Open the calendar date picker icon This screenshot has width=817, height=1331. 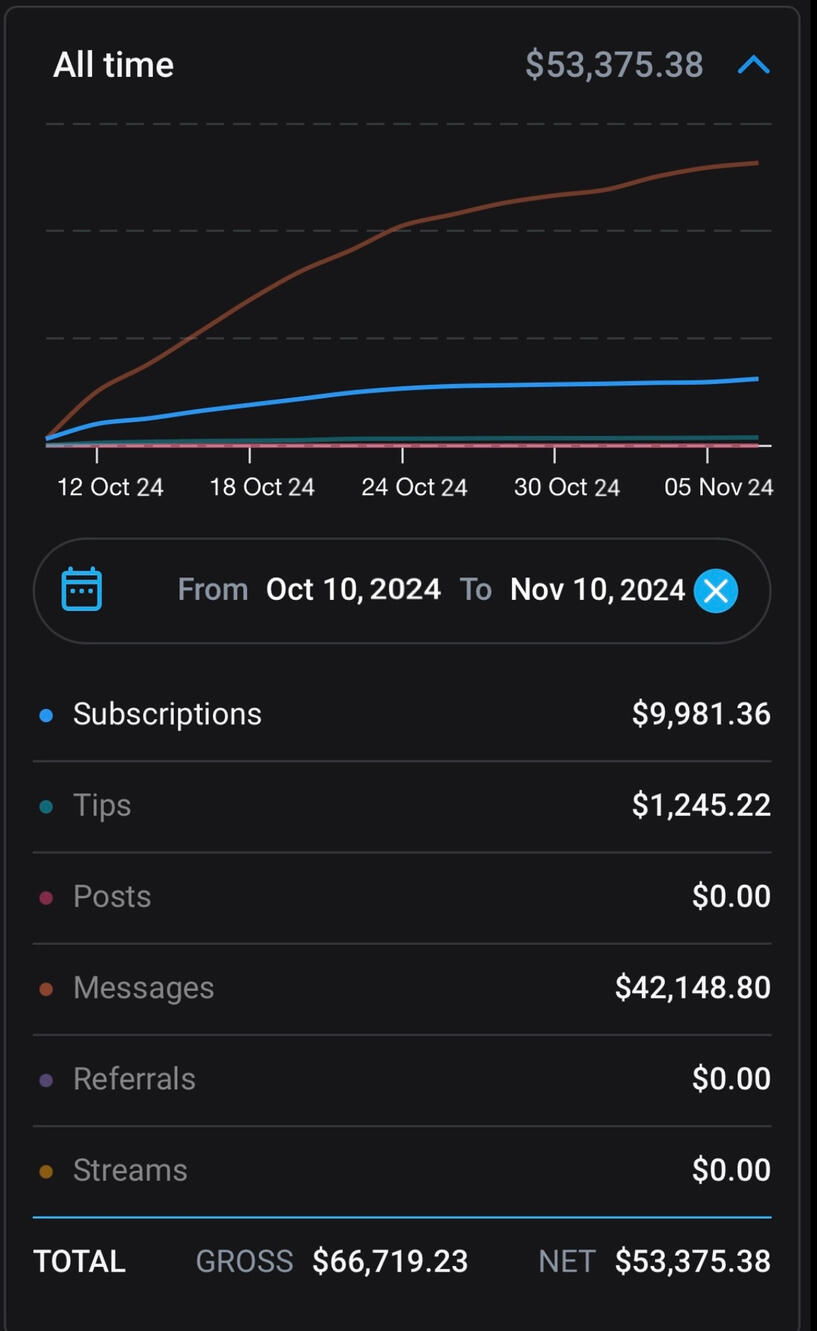click(x=81, y=589)
